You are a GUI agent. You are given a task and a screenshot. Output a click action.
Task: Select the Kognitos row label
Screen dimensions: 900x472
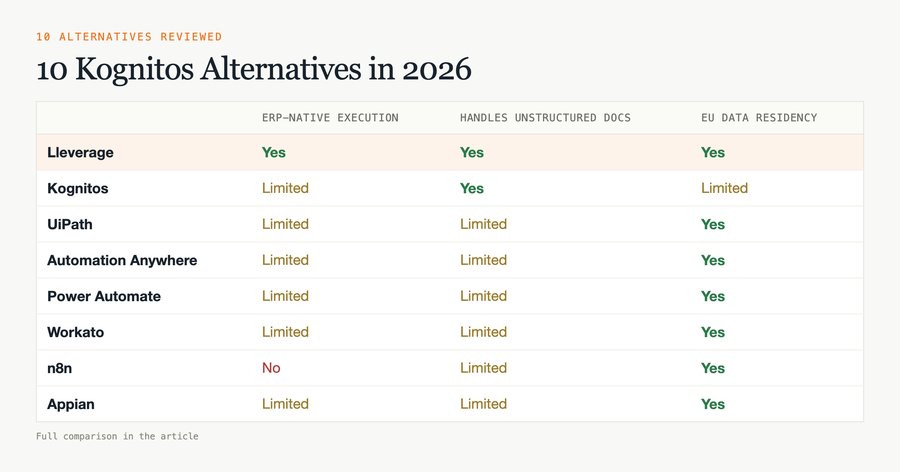click(x=77, y=188)
